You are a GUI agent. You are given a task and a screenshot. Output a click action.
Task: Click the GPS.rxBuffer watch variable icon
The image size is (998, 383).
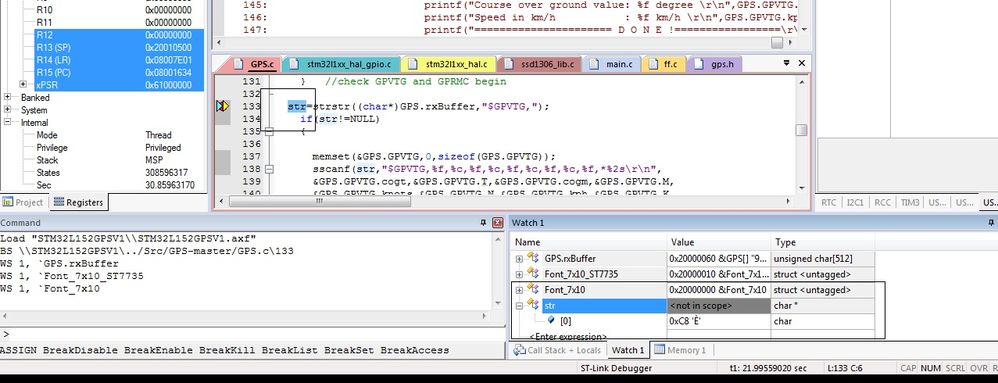pos(532,259)
